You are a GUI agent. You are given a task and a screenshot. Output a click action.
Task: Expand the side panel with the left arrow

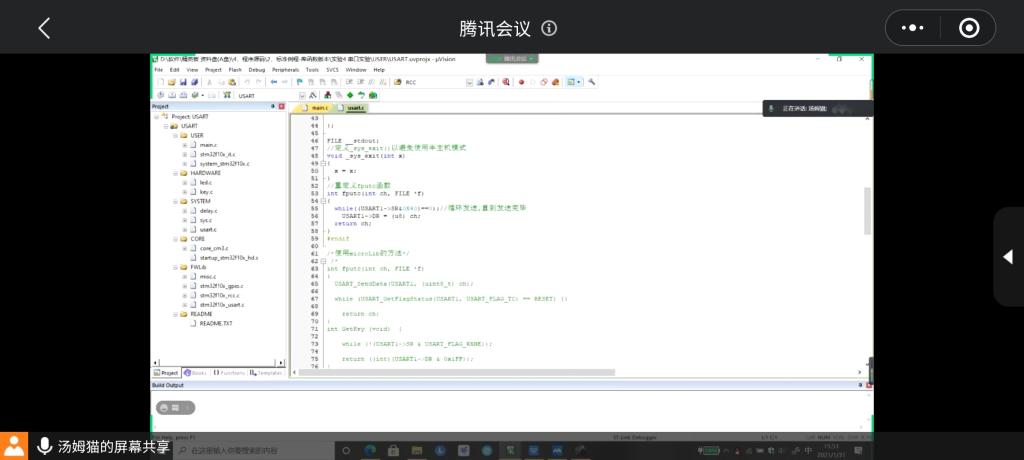(1008, 257)
